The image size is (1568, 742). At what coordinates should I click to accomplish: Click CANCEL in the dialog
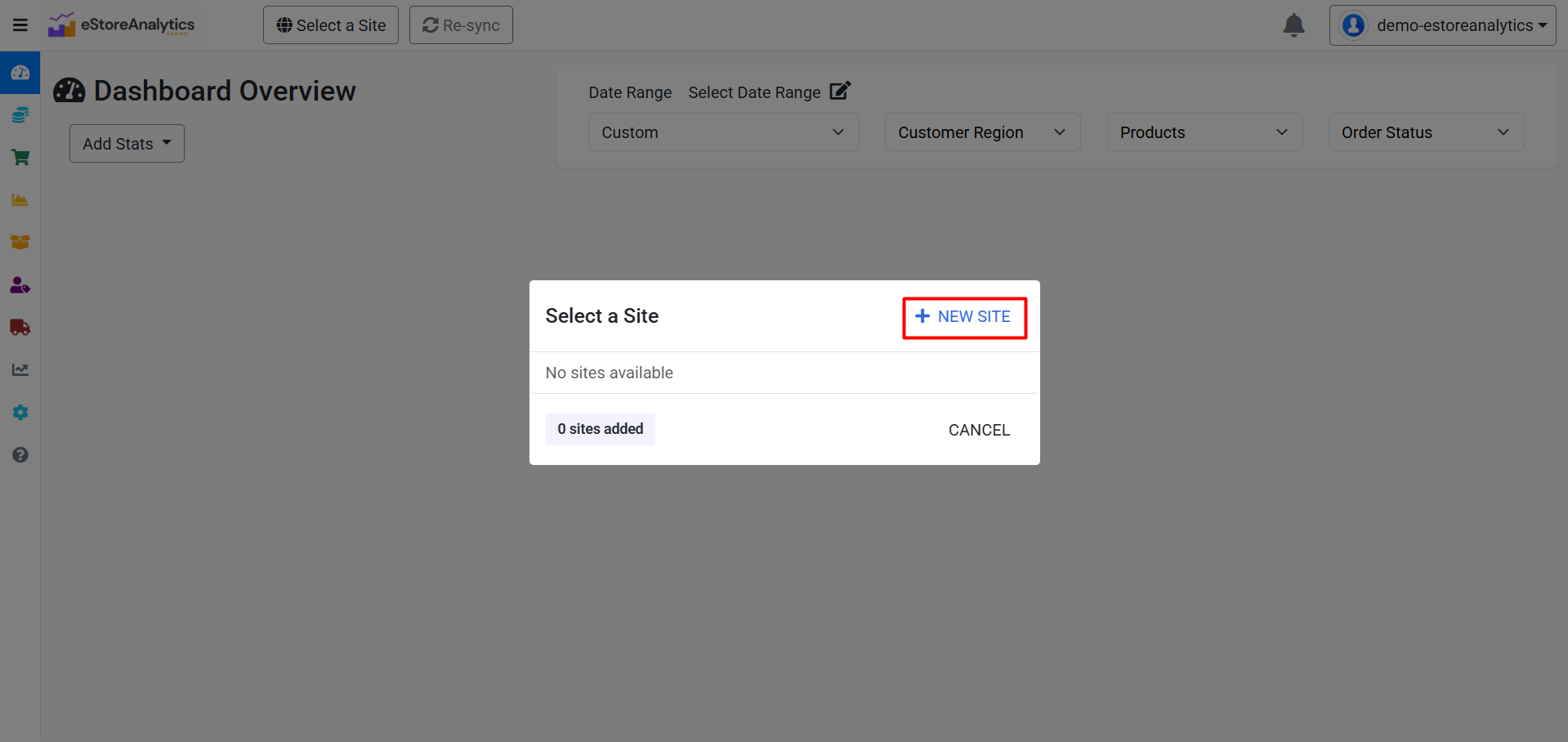coord(979,430)
